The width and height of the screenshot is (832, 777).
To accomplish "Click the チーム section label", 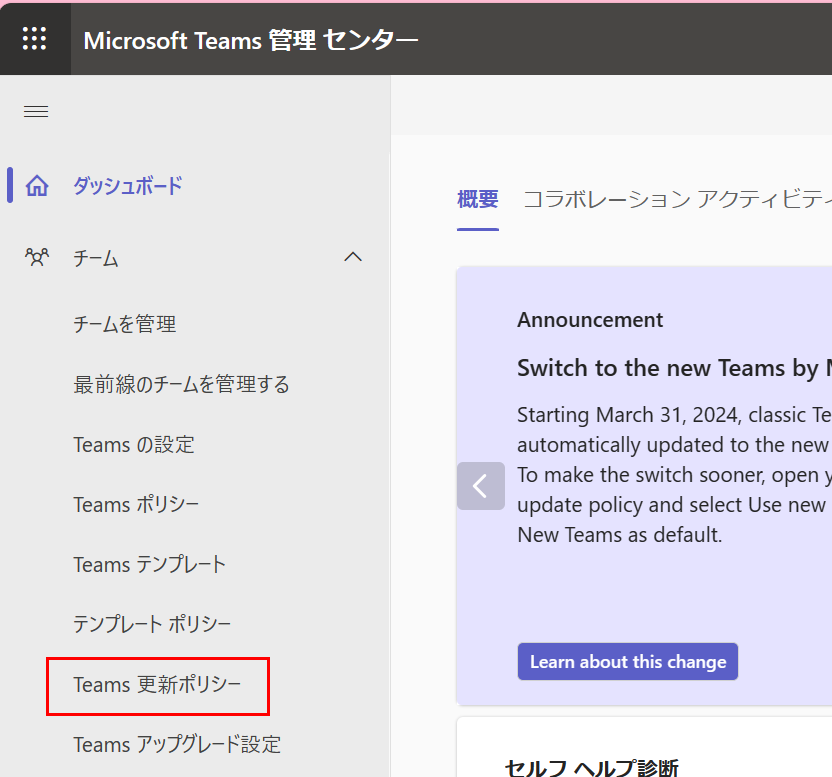I will 96,258.
